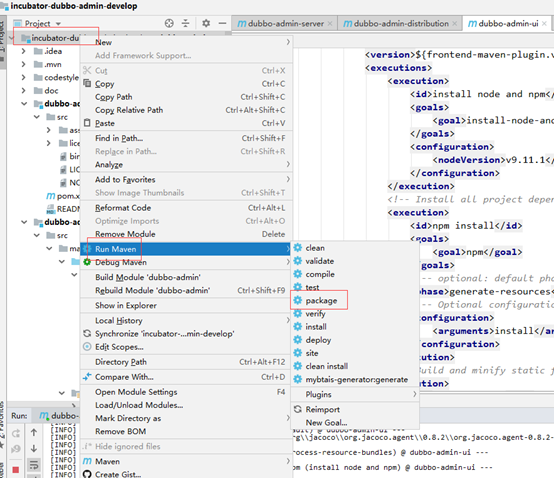Click the locate/scroll-from-source target icon
Image resolution: width=554 pixels, height=478 pixels.
(x=169, y=23)
